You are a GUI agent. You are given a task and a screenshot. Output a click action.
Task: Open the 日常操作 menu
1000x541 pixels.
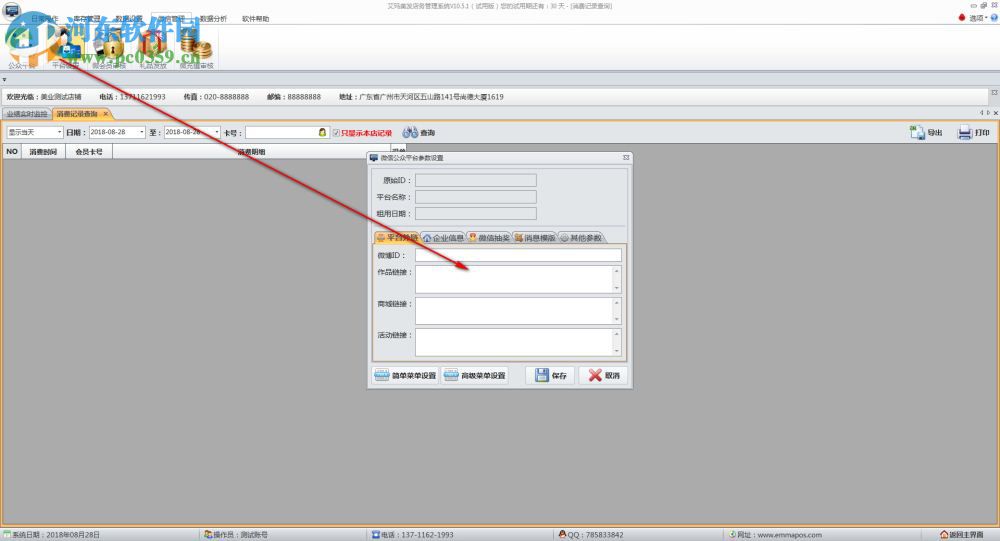pos(45,19)
